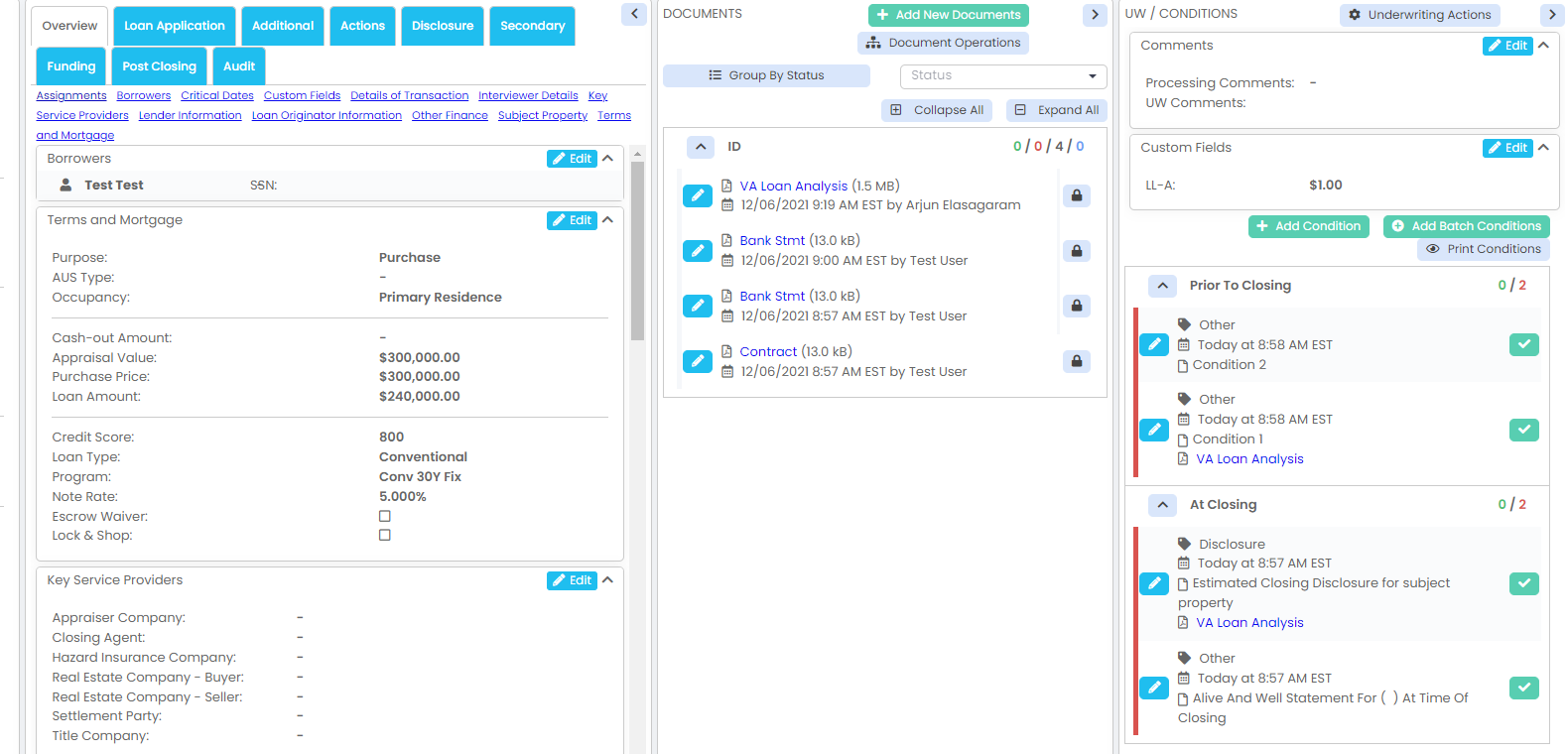
Task: Click pencil icon for Estimated Closing Disclosure condition
Action: point(1153,583)
